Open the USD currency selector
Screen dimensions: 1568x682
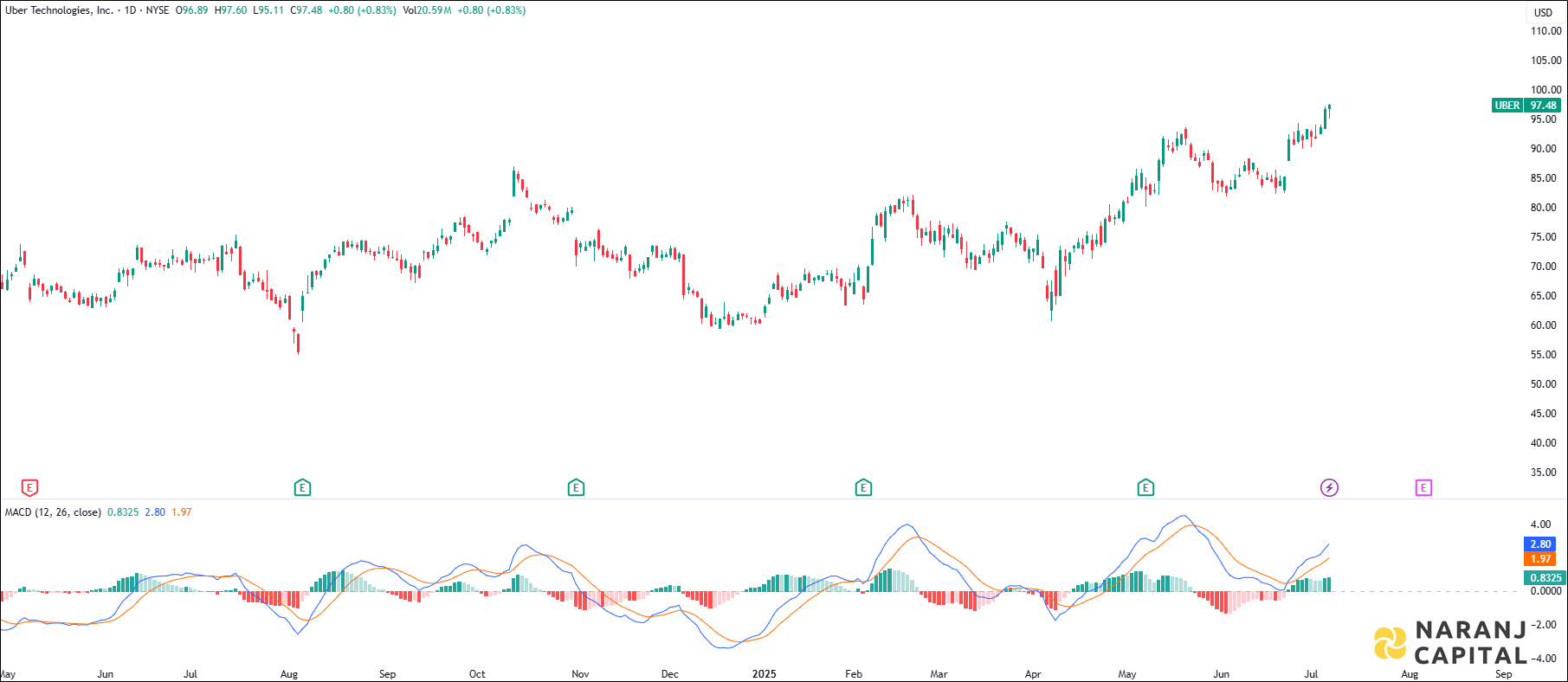click(1544, 12)
